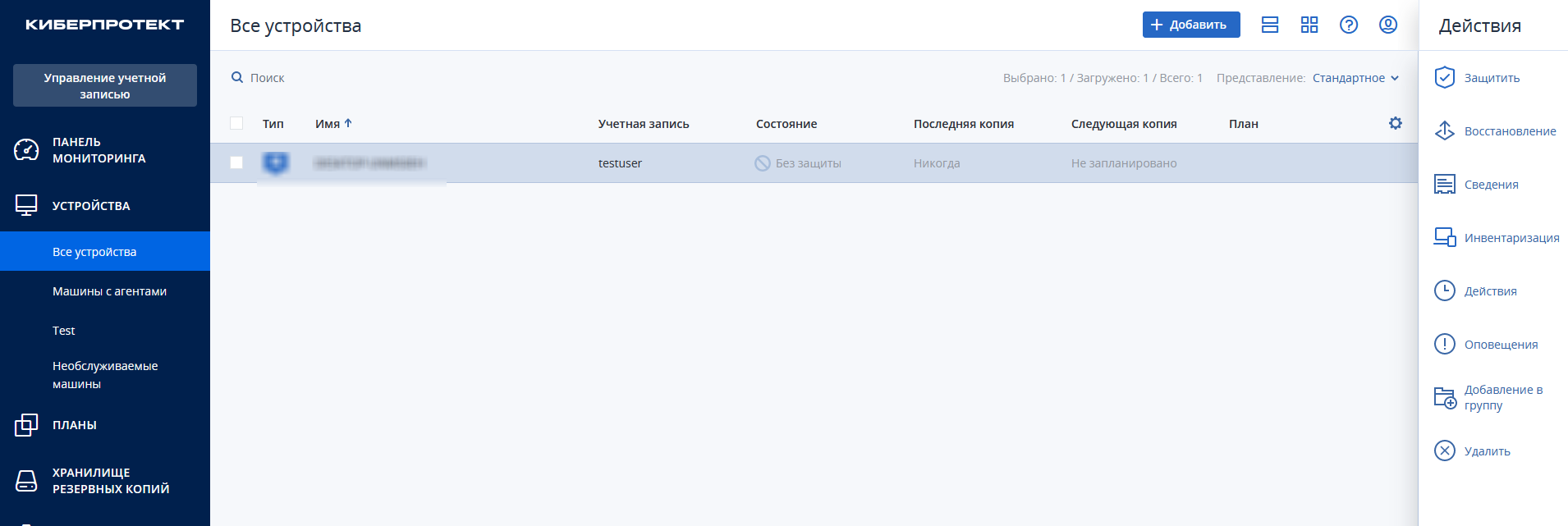Click the Удалить action link
1568x526 pixels.
click(1488, 451)
